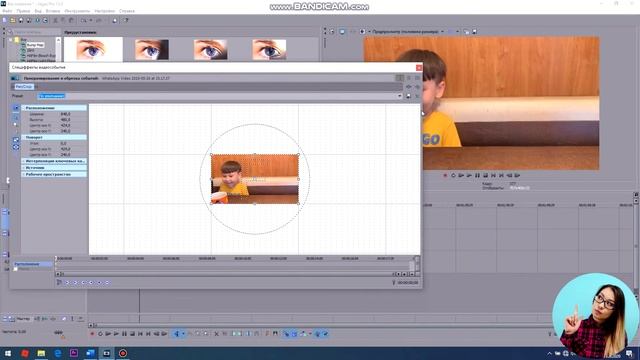Click the Open project folder icon
Image resolution: width=640 pixels, height=360 pixels.
pyautogui.click(x=13, y=20)
